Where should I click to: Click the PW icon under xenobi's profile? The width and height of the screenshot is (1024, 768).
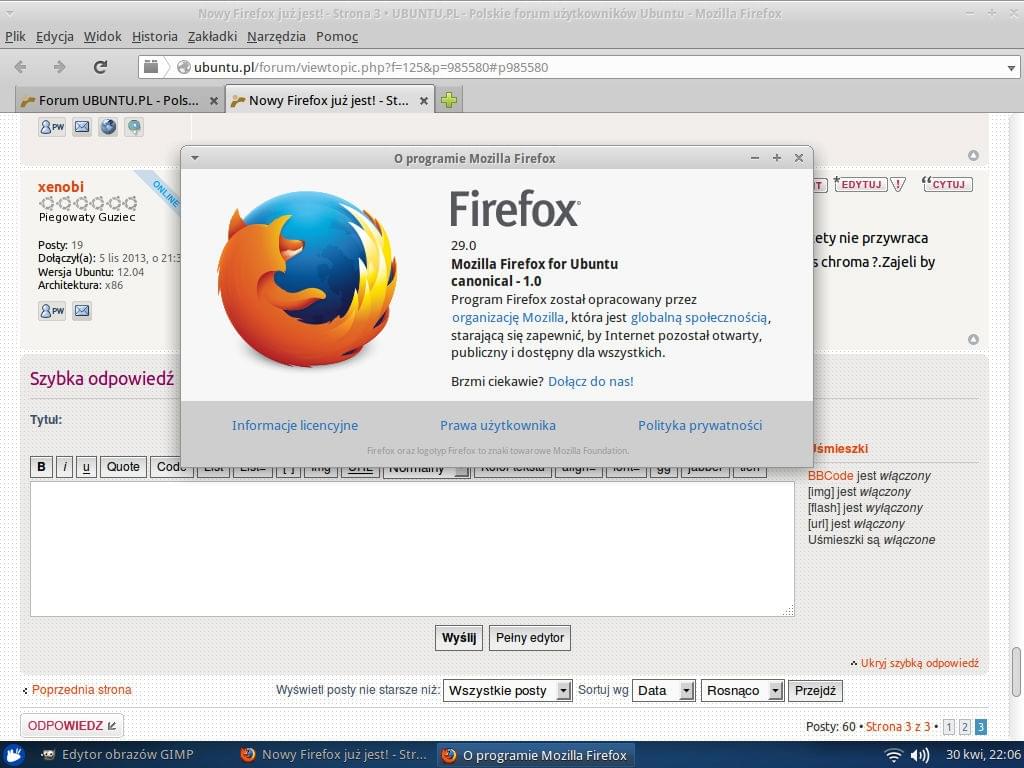[x=52, y=311]
